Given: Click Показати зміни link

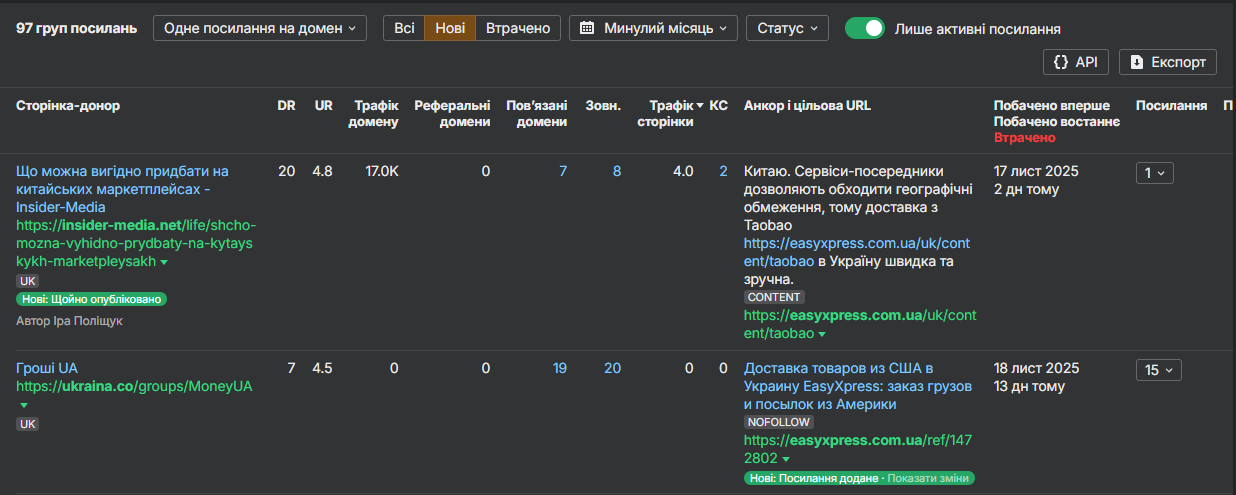Looking at the screenshot, I should pyautogui.click(x=928, y=478).
